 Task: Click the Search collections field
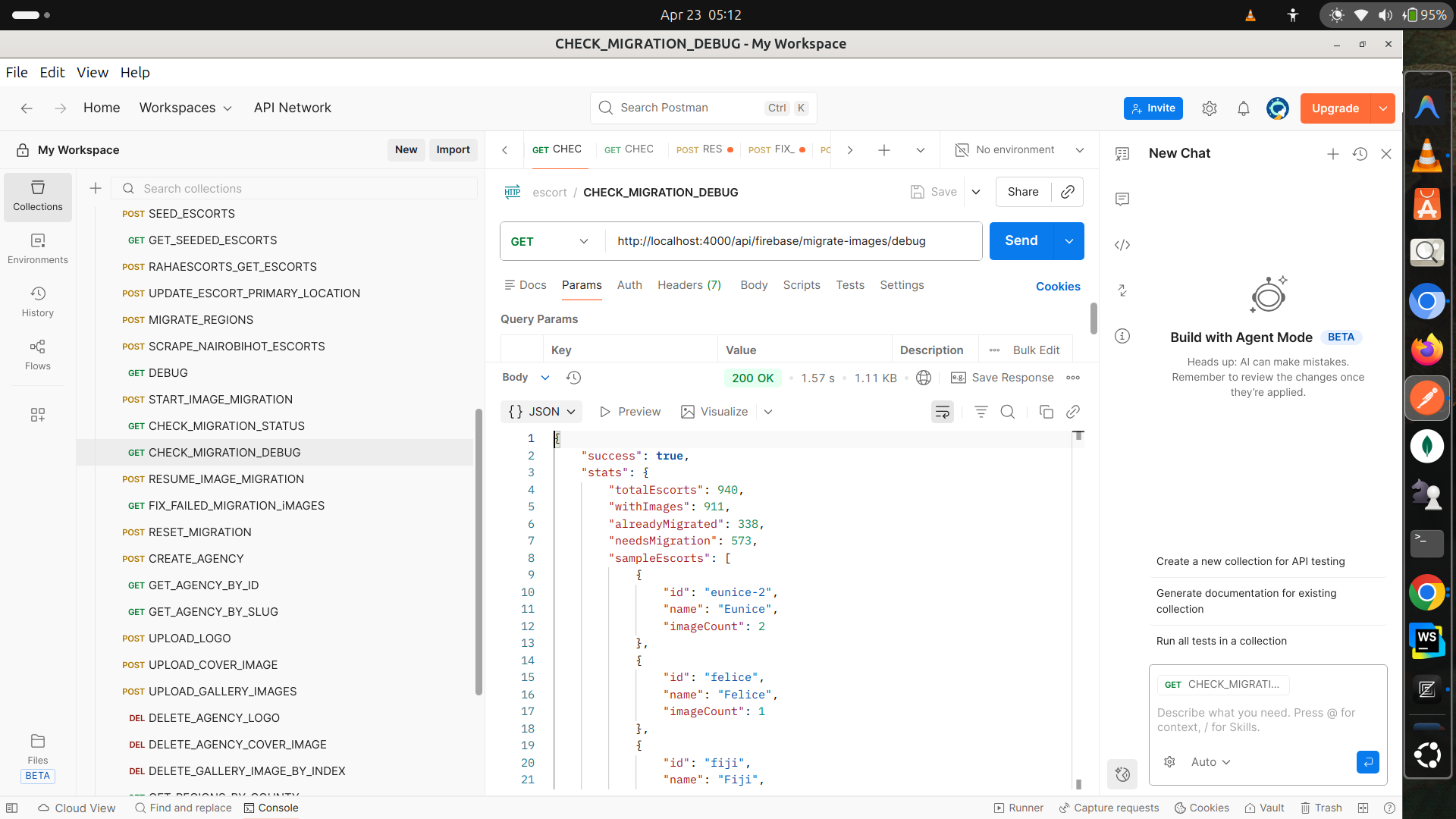pyautogui.click(x=294, y=188)
